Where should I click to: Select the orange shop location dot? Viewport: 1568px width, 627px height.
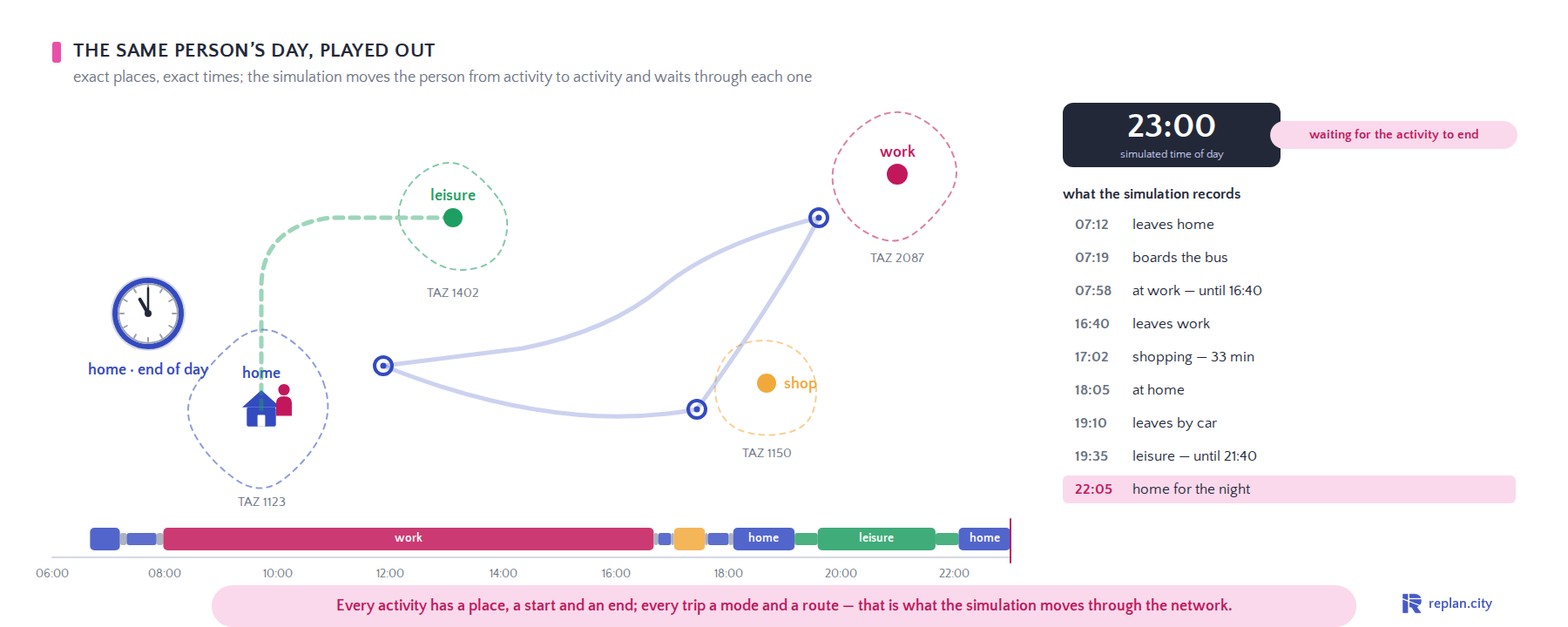(x=767, y=383)
